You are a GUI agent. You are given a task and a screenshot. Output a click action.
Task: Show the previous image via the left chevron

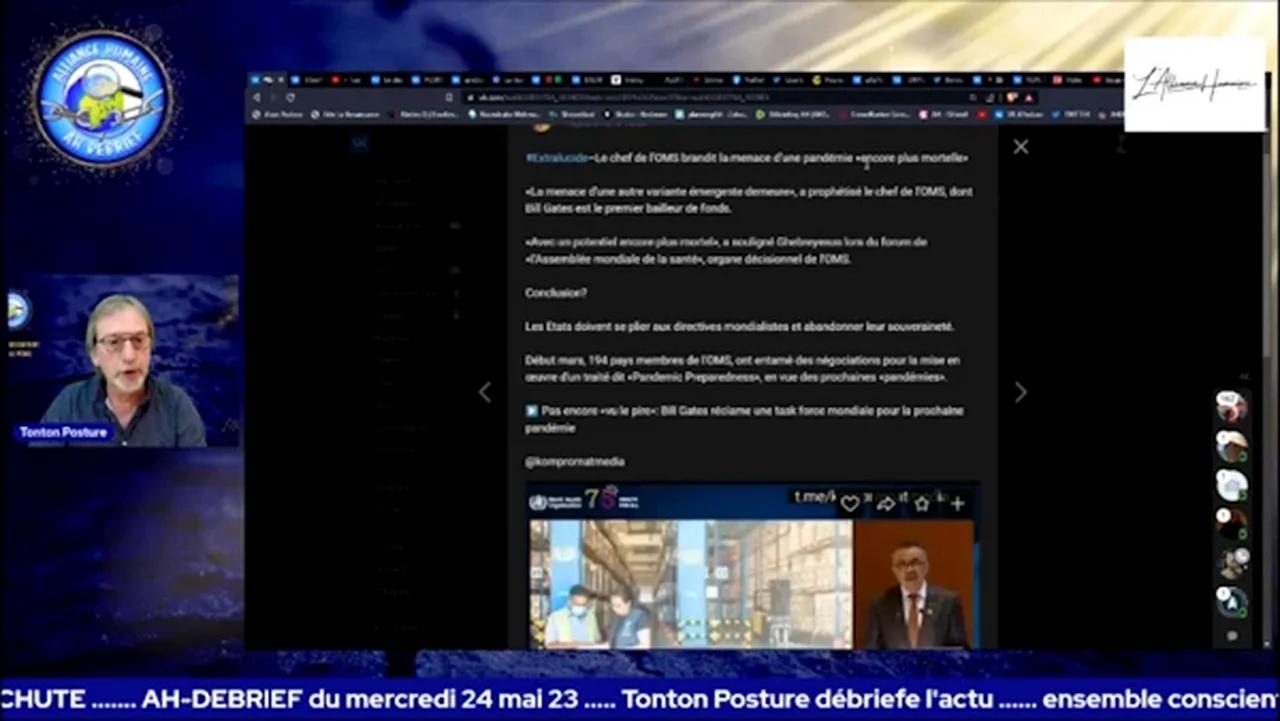pos(485,392)
